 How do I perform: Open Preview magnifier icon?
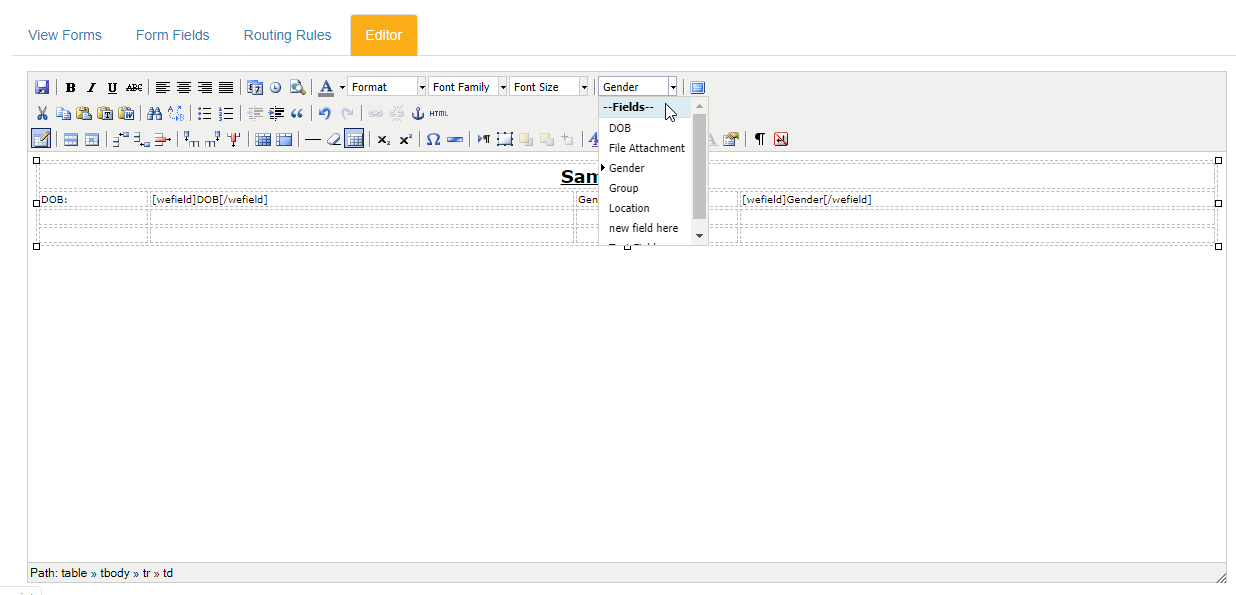(297, 87)
